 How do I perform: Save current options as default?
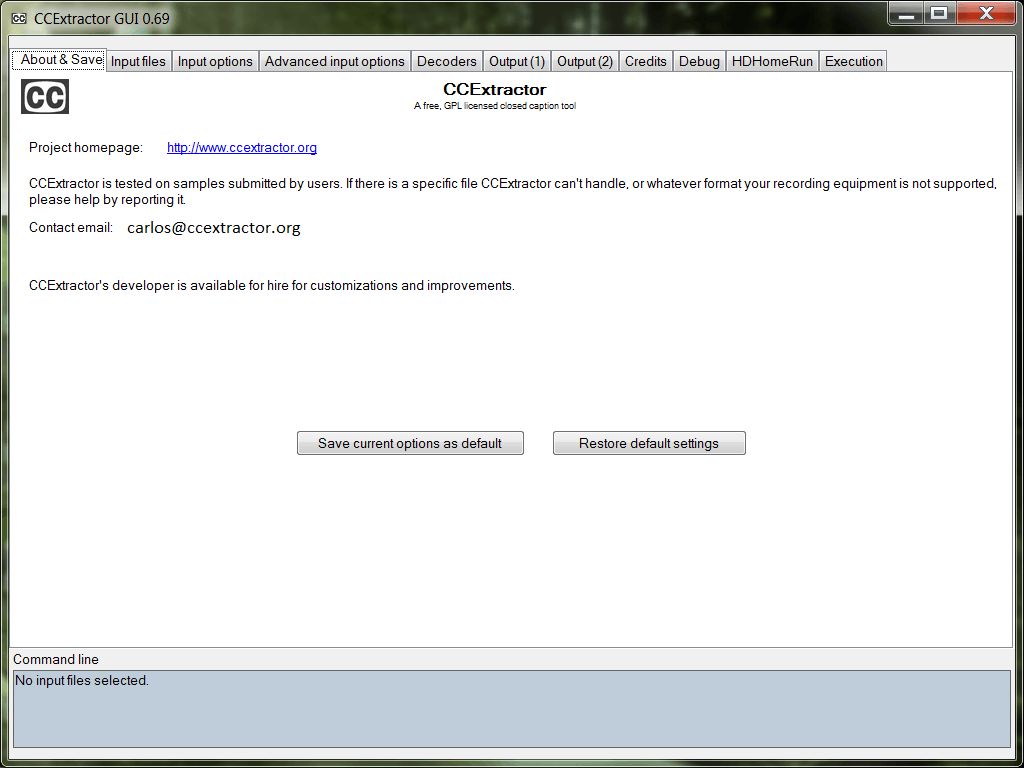(410, 443)
